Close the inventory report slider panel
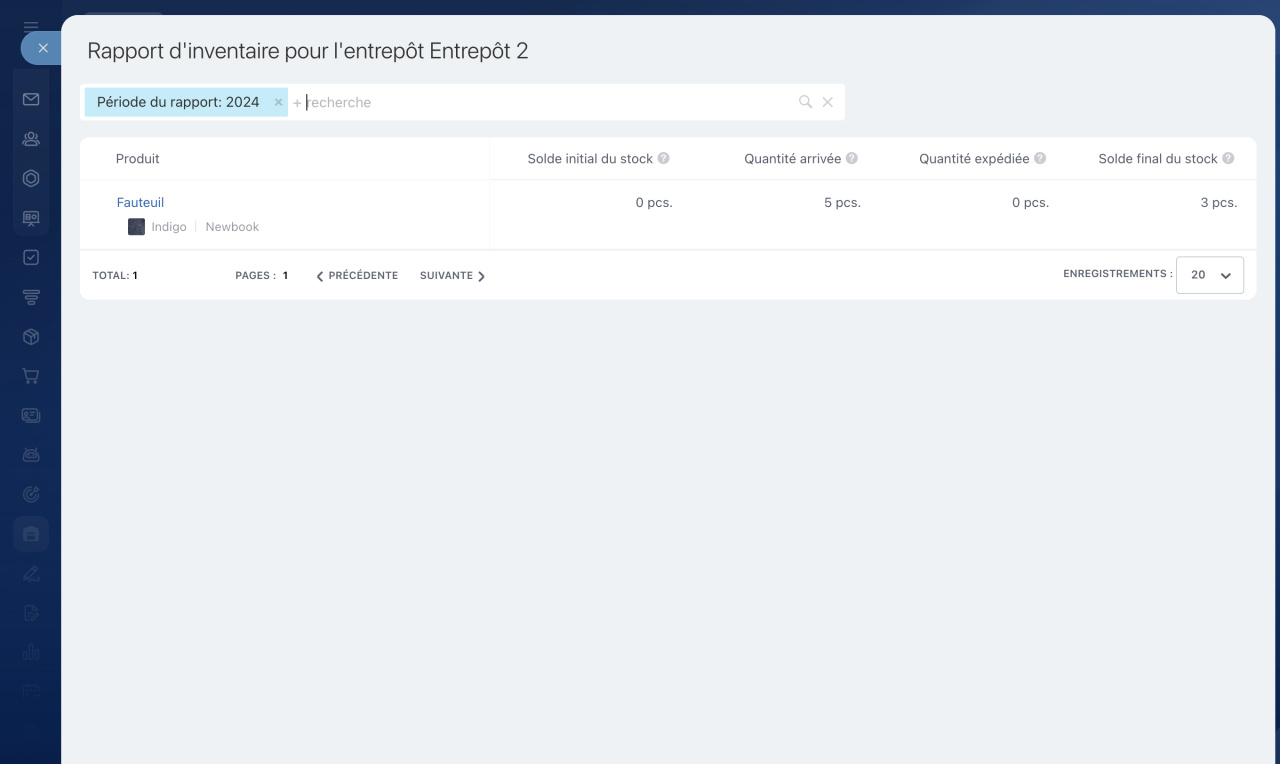Screen dimensions: 1280x764 pyautogui.click(x=42, y=48)
